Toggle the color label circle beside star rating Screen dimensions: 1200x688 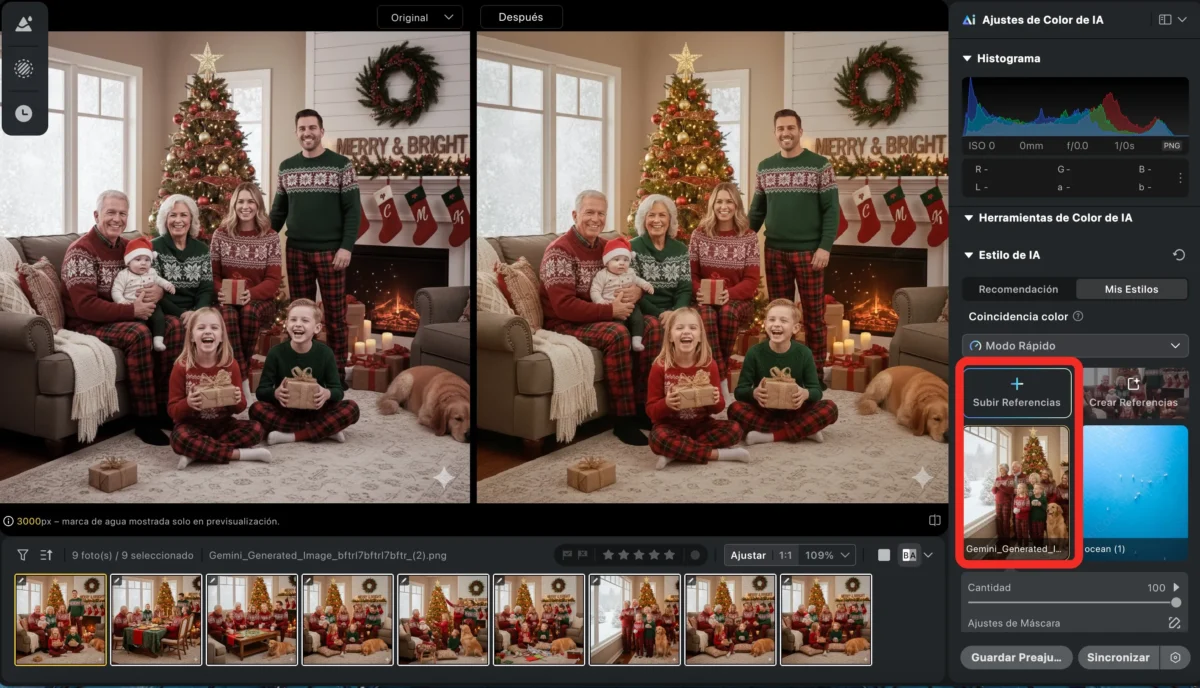(695, 555)
